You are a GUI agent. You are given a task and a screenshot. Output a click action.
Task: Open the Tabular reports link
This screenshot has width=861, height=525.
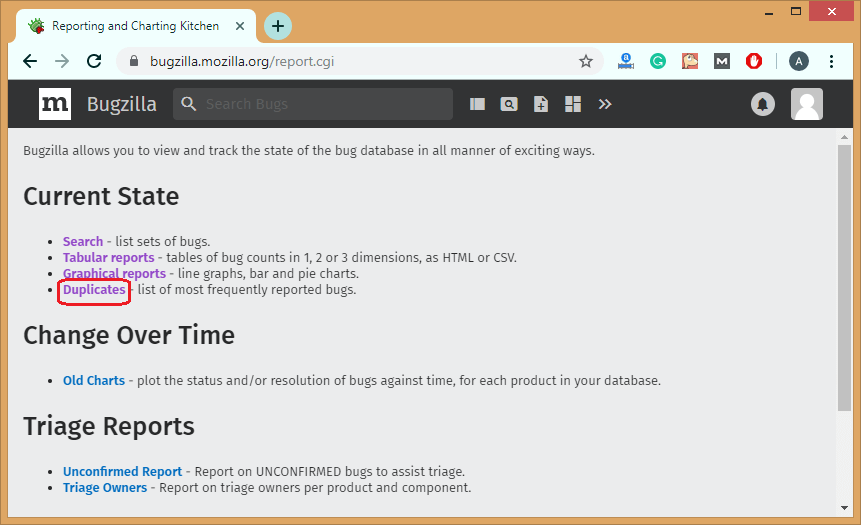109,258
